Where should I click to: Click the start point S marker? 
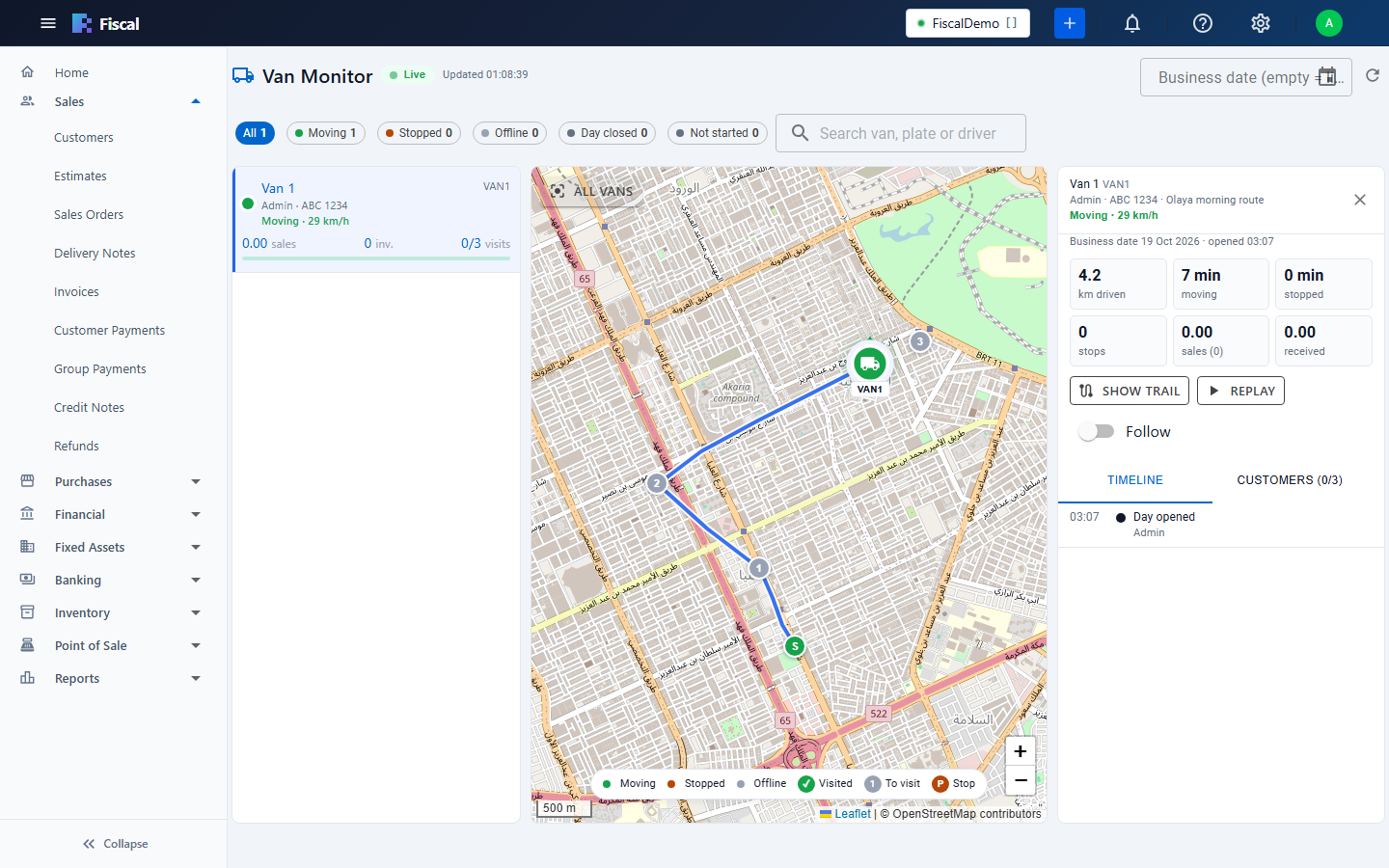click(x=794, y=646)
